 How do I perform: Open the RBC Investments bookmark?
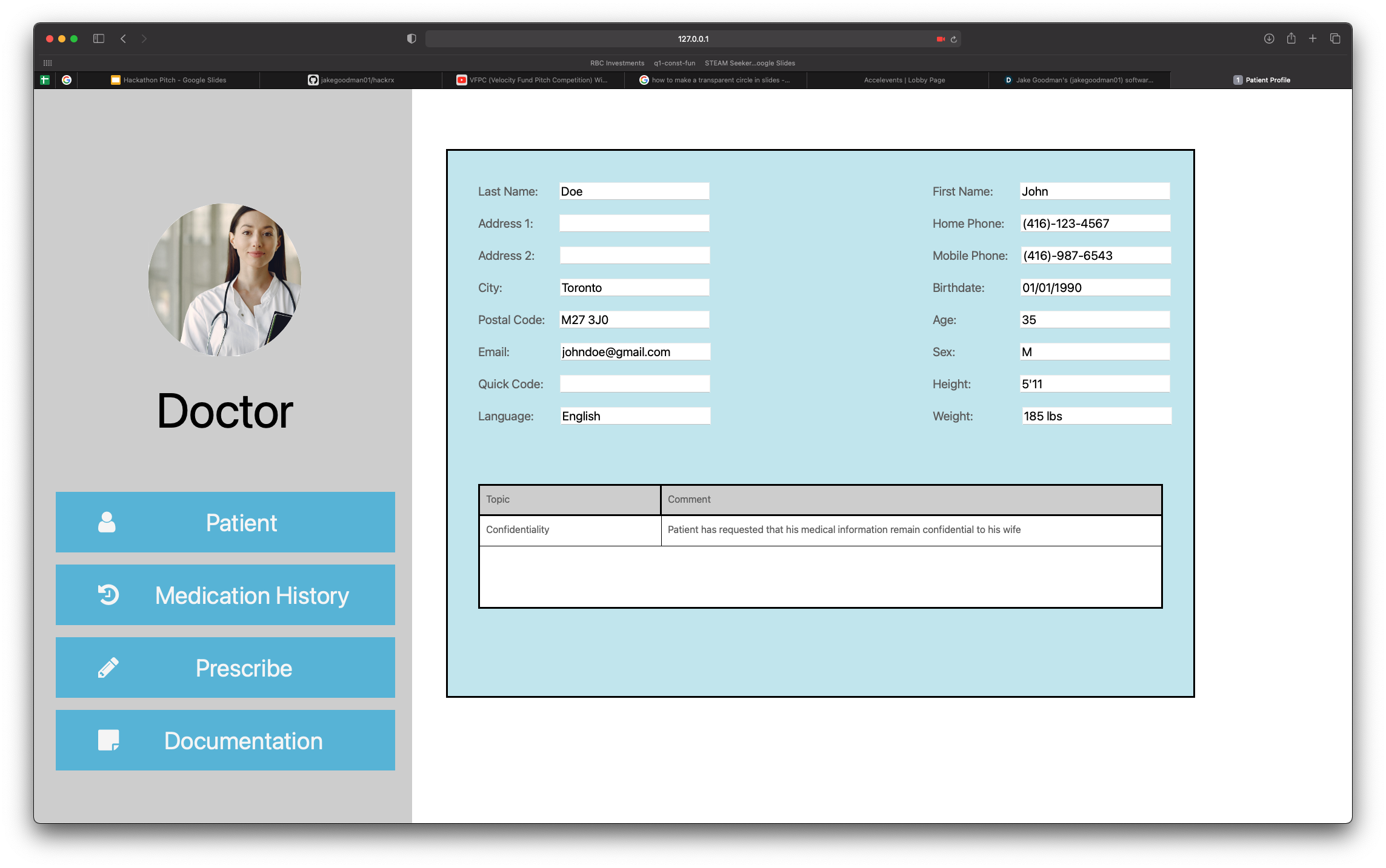617,63
